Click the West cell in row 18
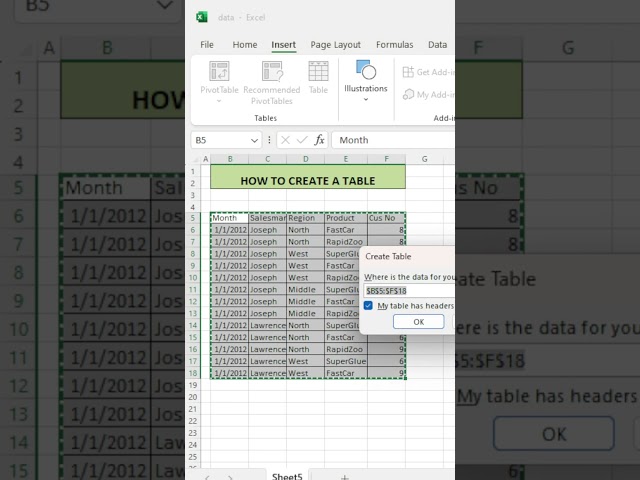Image resolution: width=640 pixels, height=480 pixels. 305,373
